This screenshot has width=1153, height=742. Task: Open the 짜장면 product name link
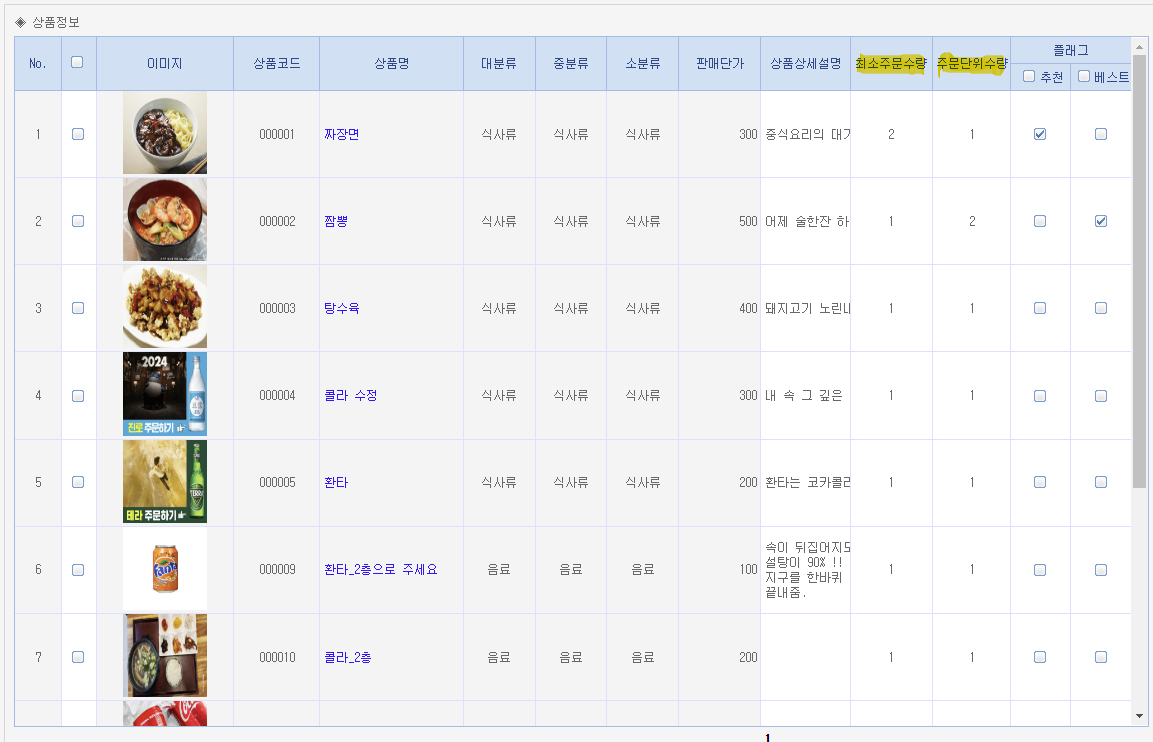tap(341, 134)
